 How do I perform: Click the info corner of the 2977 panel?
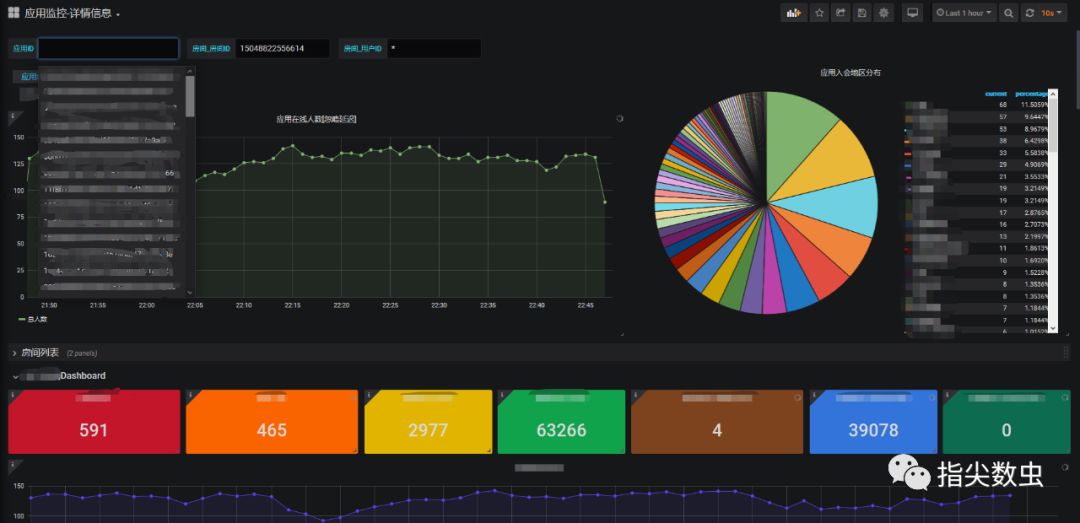pyautogui.click(x=369, y=395)
